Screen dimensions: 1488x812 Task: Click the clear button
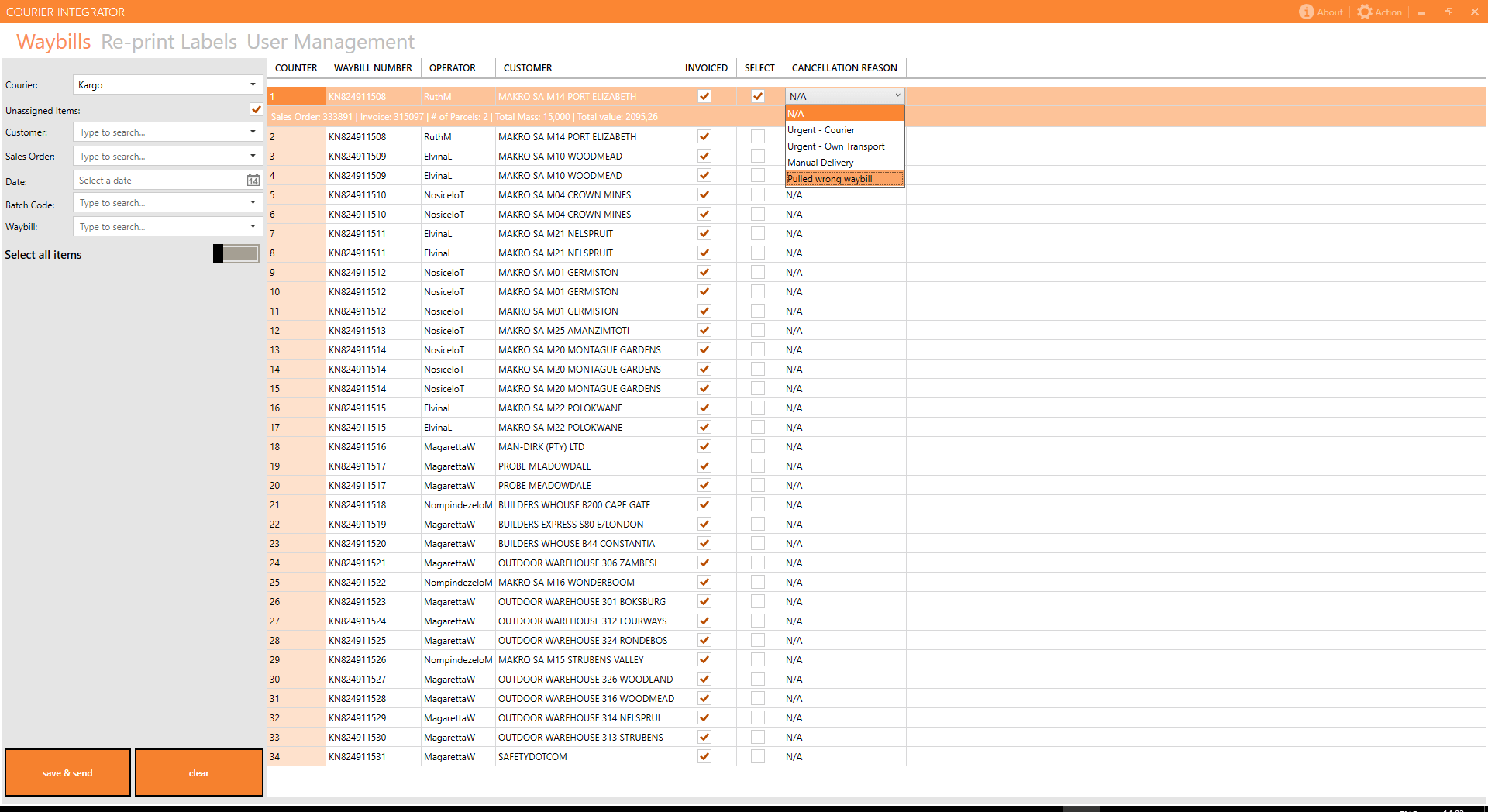[x=199, y=772]
